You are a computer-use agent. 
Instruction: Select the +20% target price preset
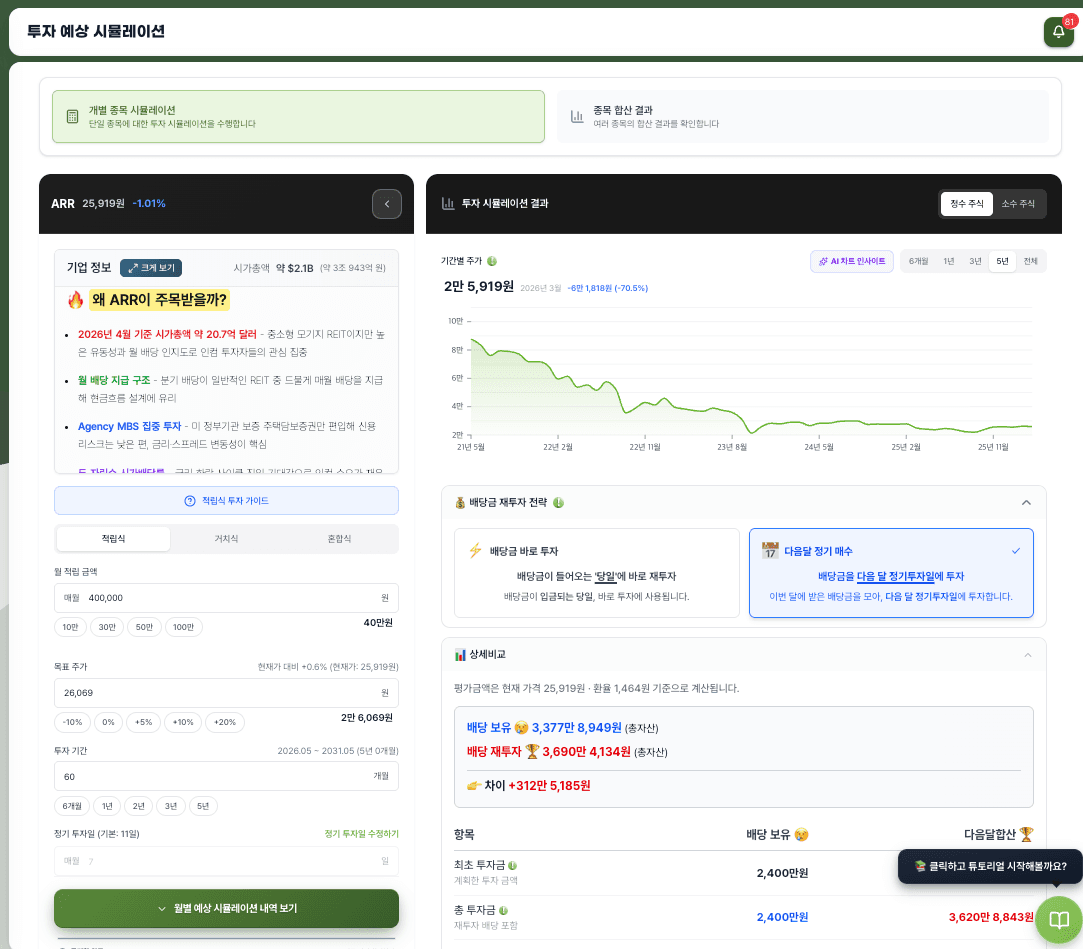coord(225,722)
